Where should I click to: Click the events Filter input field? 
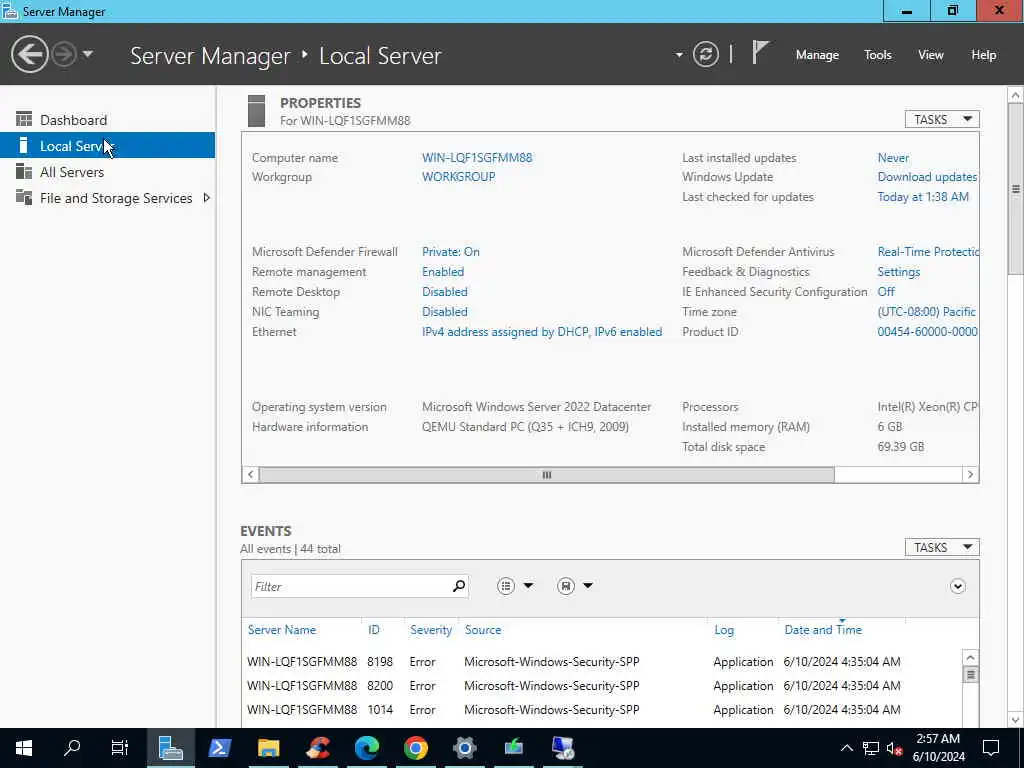coord(351,586)
